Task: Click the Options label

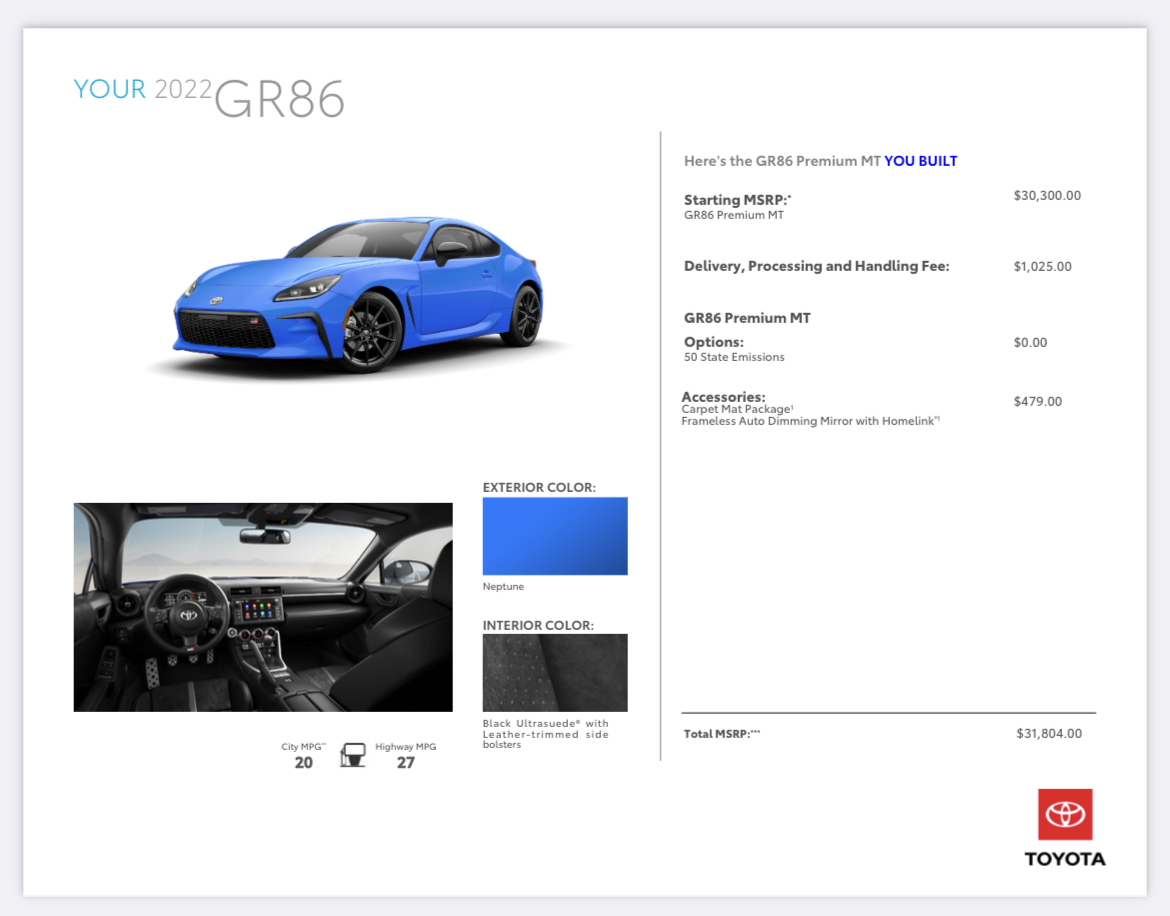Action: point(713,342)
